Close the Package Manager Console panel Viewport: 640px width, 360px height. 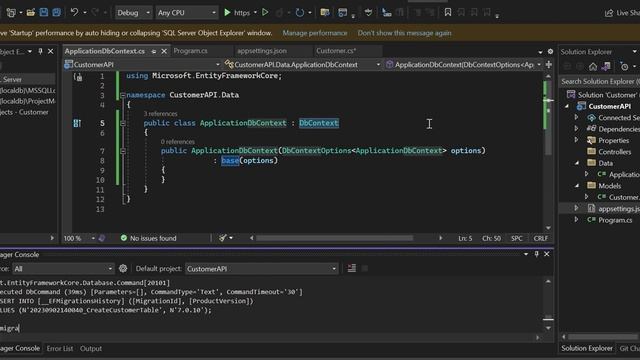pos(547,254)
